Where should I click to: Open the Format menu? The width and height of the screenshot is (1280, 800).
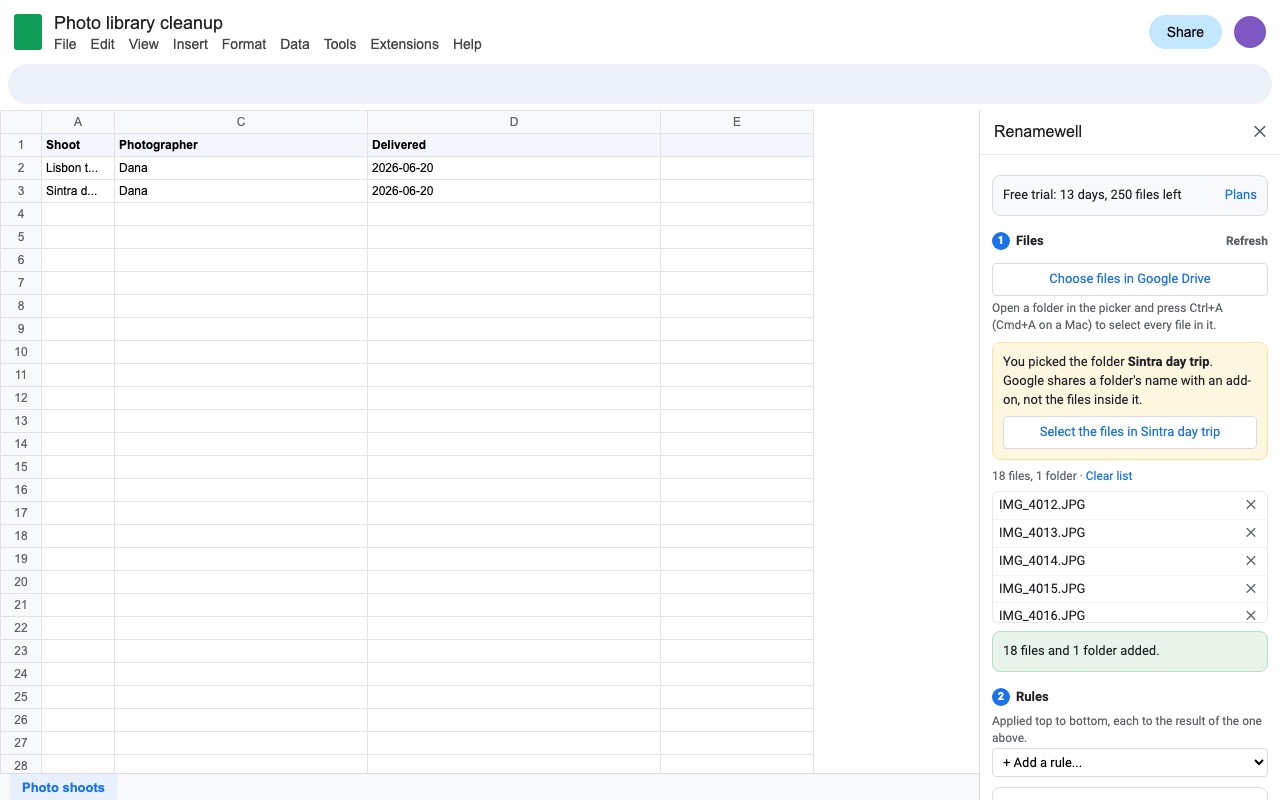pyautogui.click(x=244, y=44)
